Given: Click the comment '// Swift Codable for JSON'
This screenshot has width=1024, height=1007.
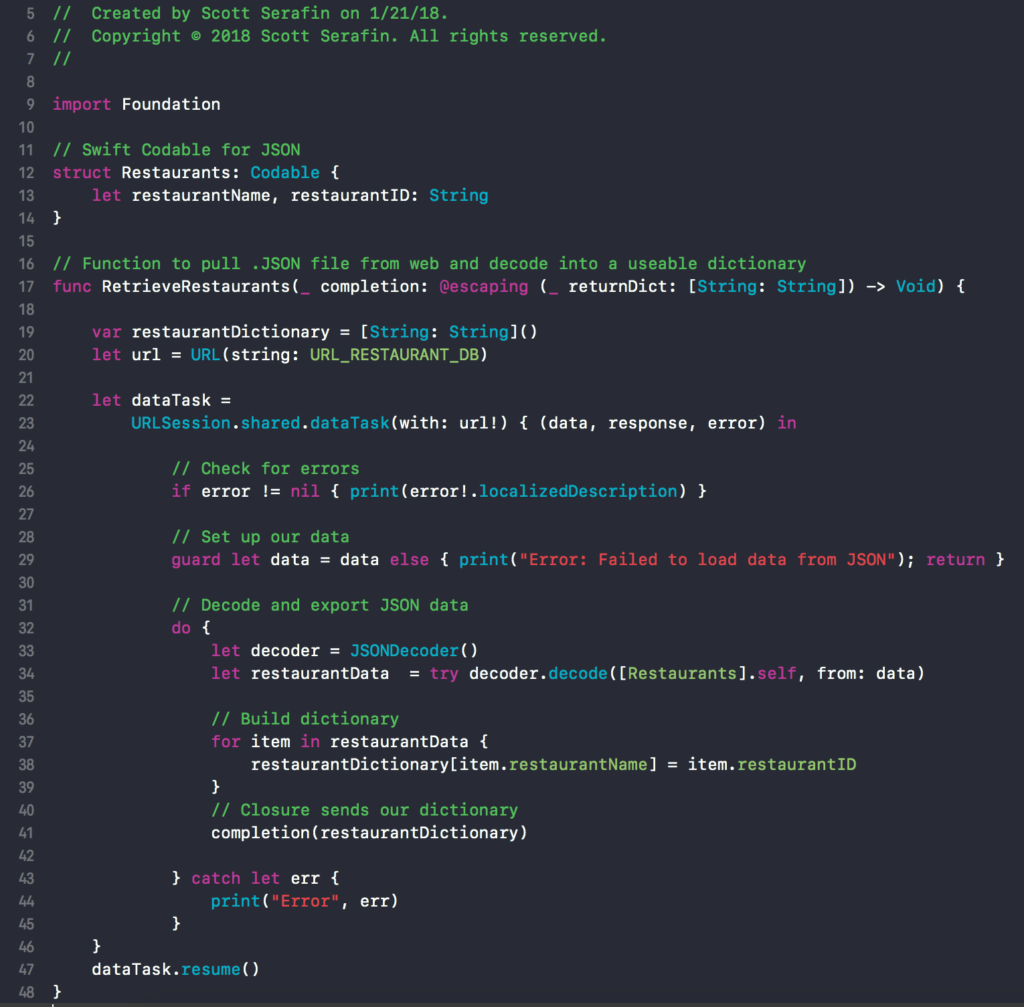Looking at the screenshot, I should [176, 150].
